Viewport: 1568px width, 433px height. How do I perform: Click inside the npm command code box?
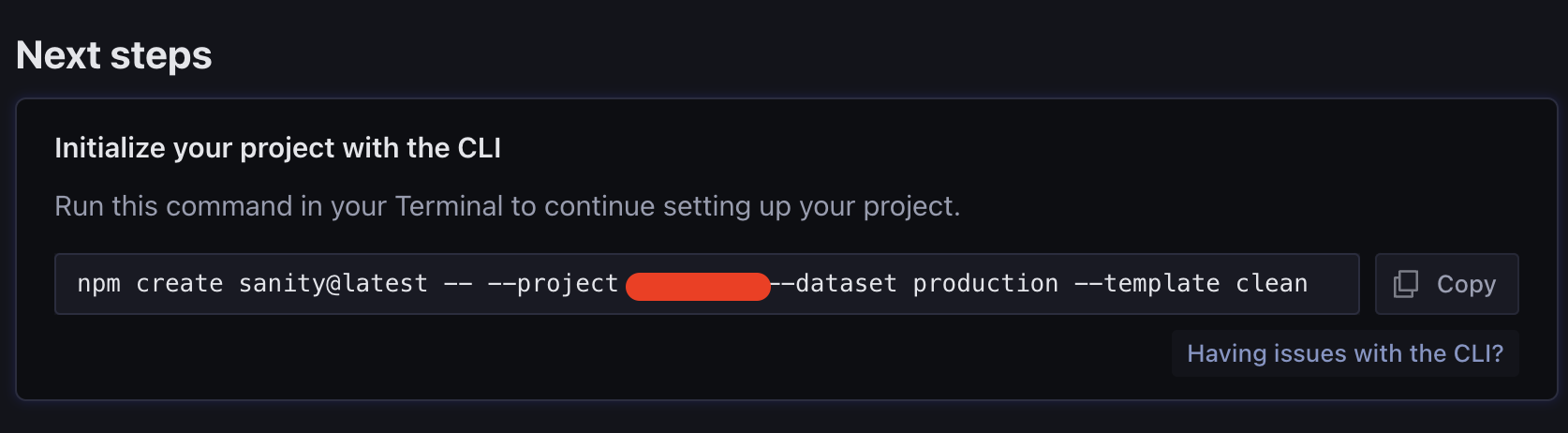click(x=706, y=284)
